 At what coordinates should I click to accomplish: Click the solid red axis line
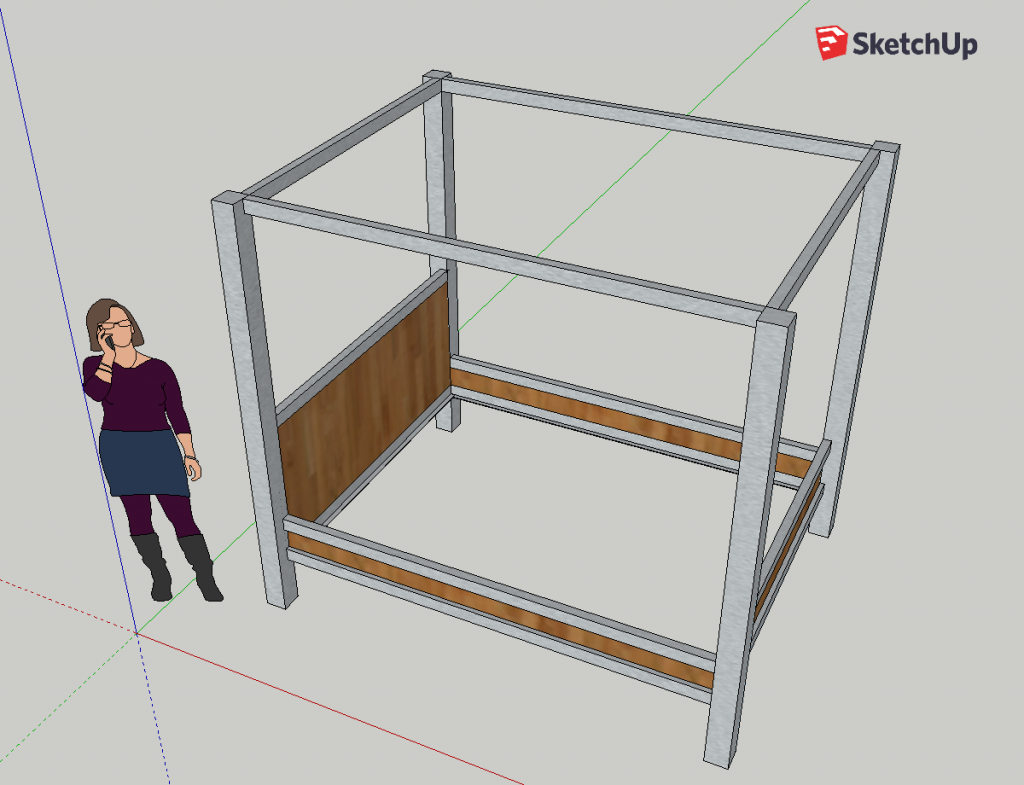tap(330, 707)
